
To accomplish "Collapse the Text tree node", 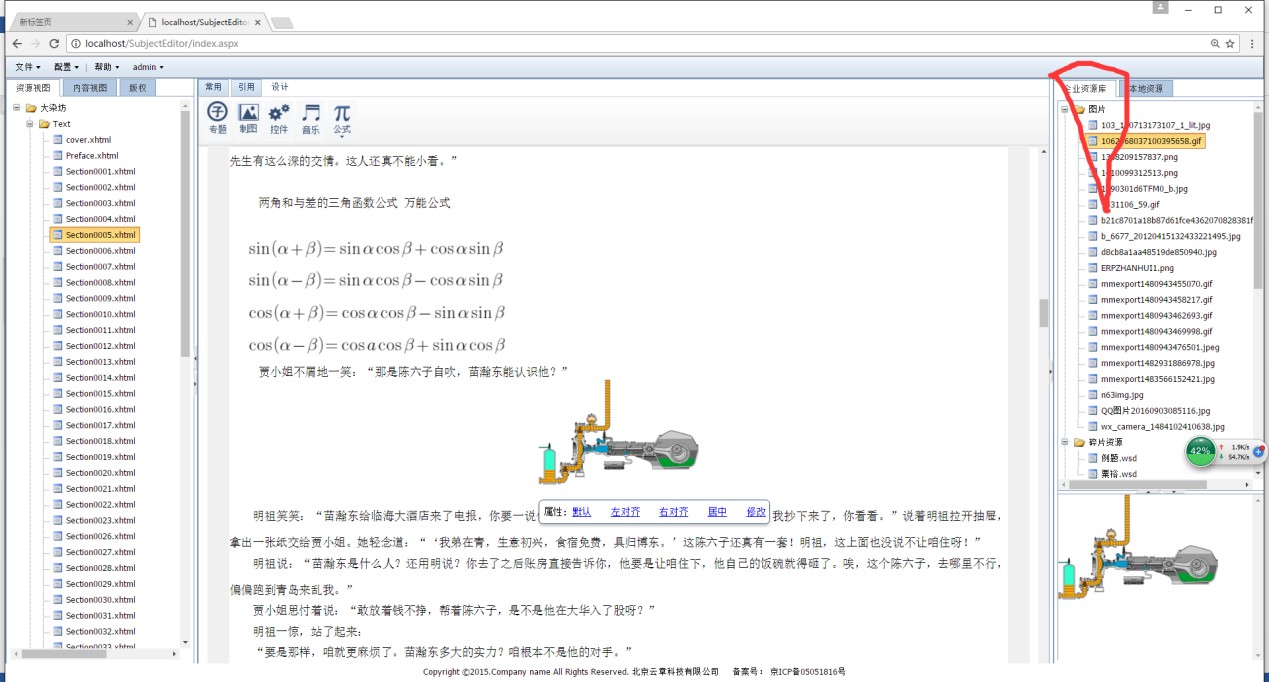I will click(30, 124).
